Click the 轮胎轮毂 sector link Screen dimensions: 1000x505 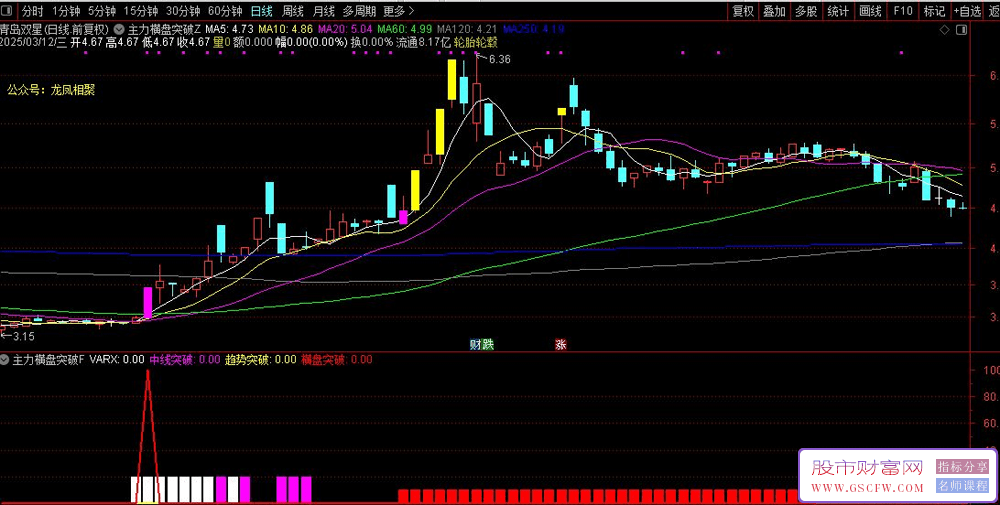coord(475,42)
